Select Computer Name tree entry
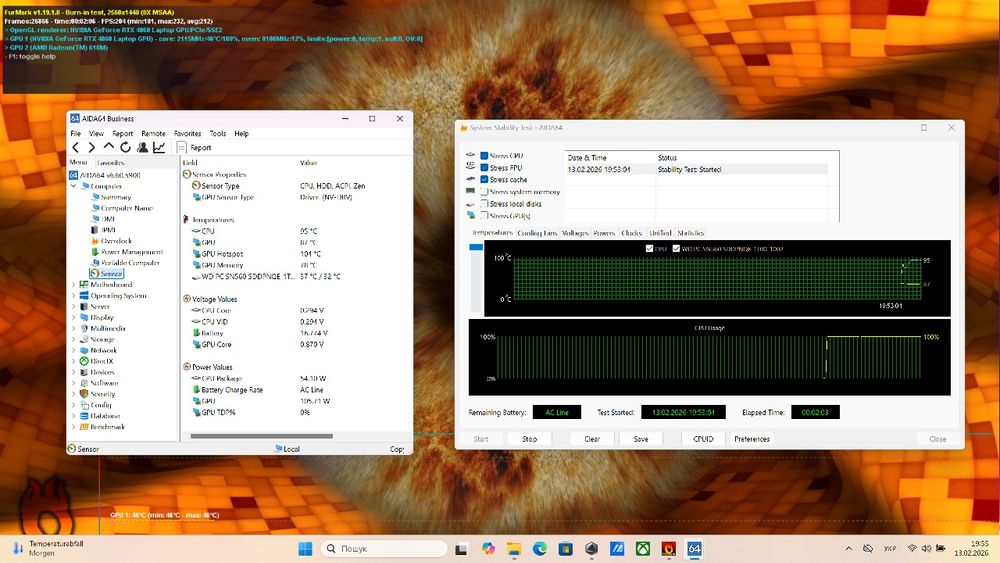The image size is (1000, 563). (x=127, y=208)
